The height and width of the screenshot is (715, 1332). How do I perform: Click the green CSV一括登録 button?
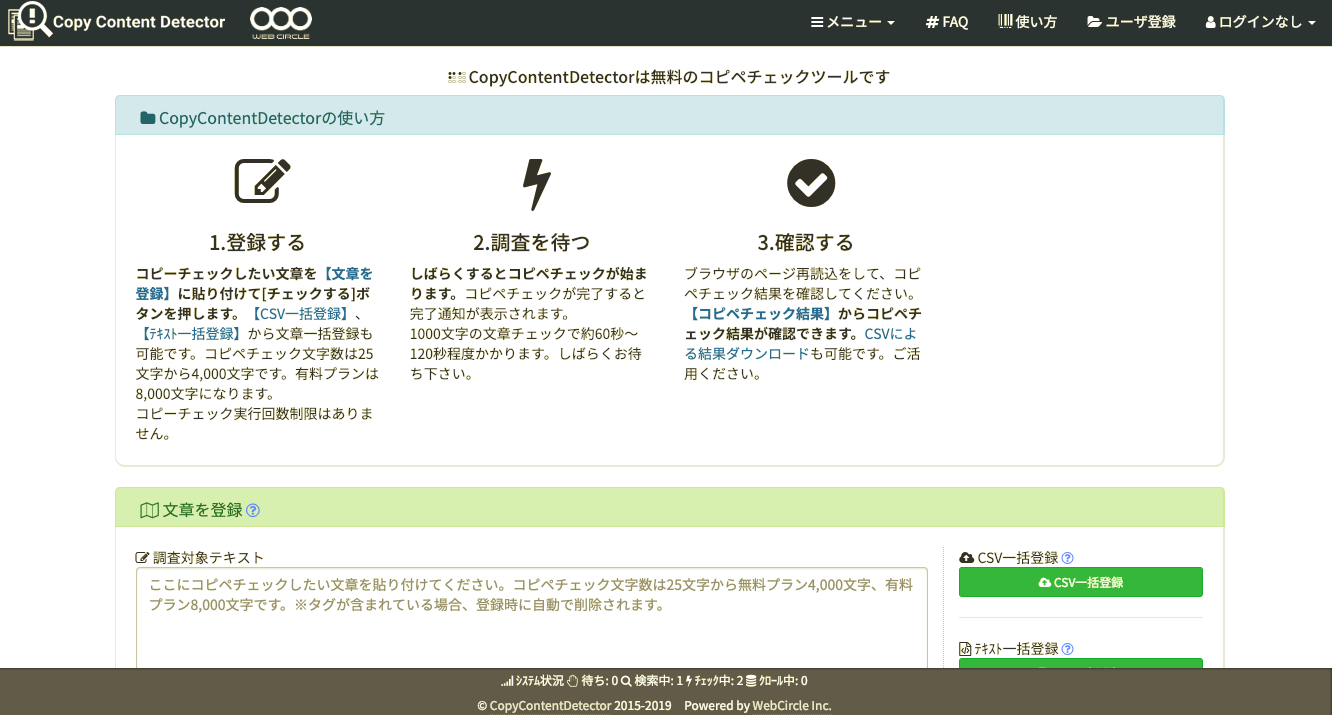point(1080,582)
